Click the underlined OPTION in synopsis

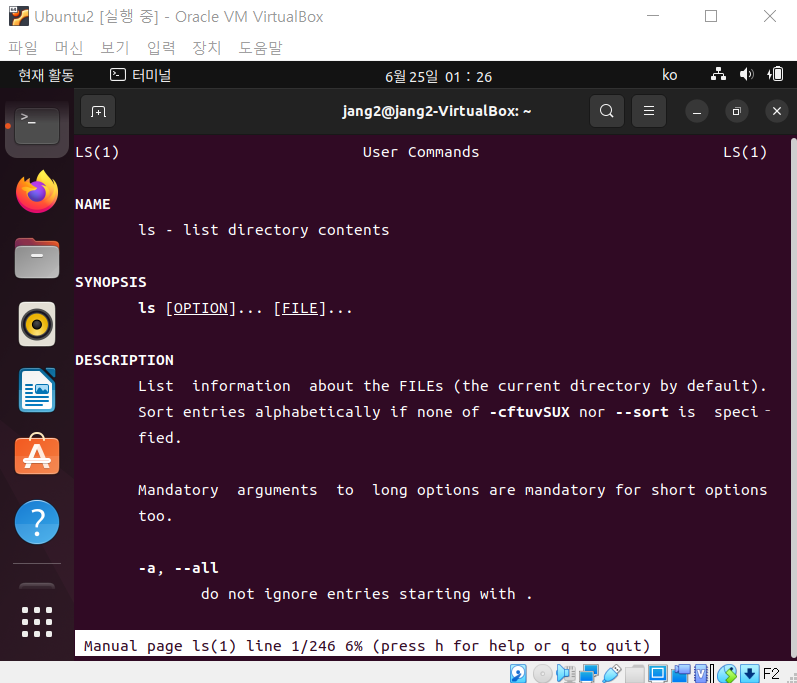coord(201,308)
